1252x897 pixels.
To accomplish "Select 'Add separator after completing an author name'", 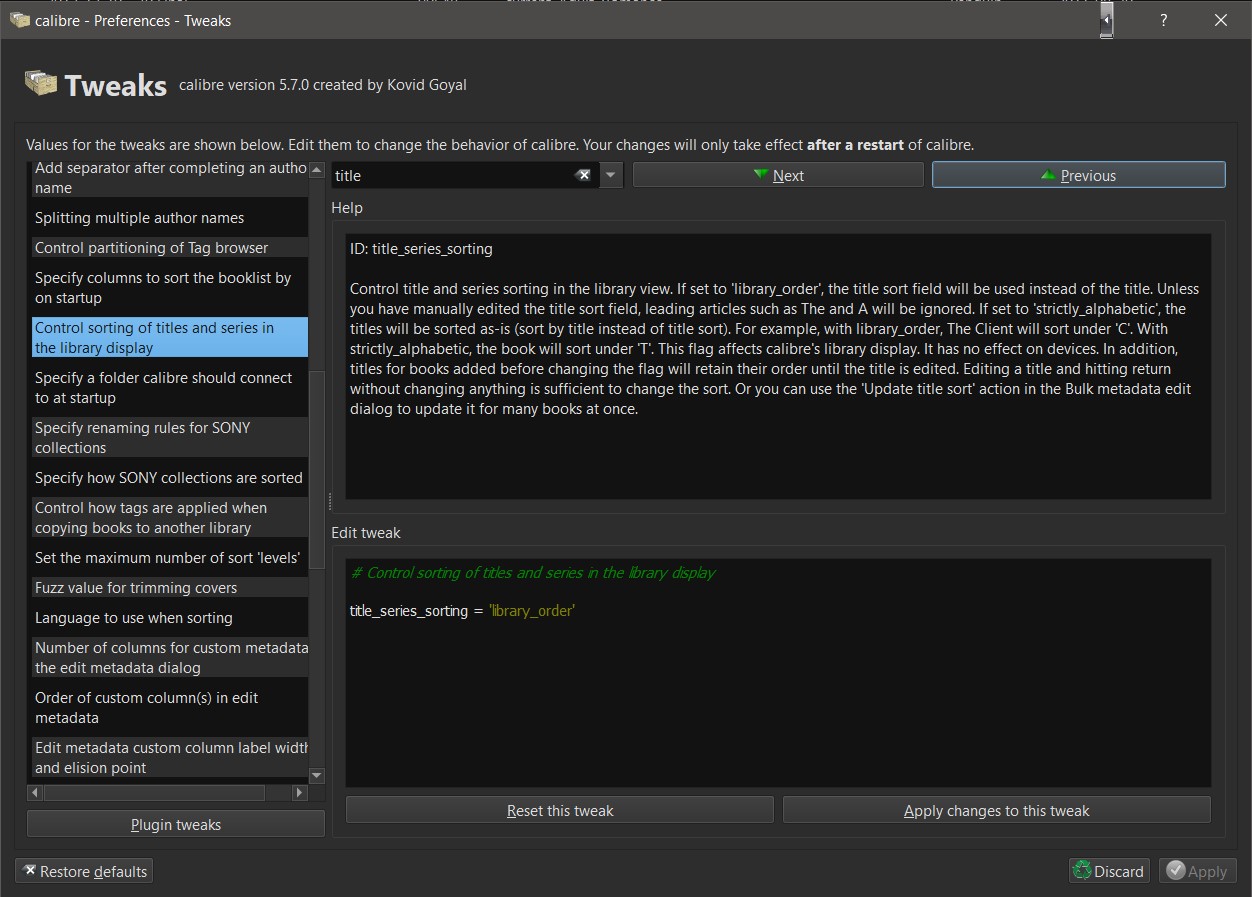I will [170, 178].
